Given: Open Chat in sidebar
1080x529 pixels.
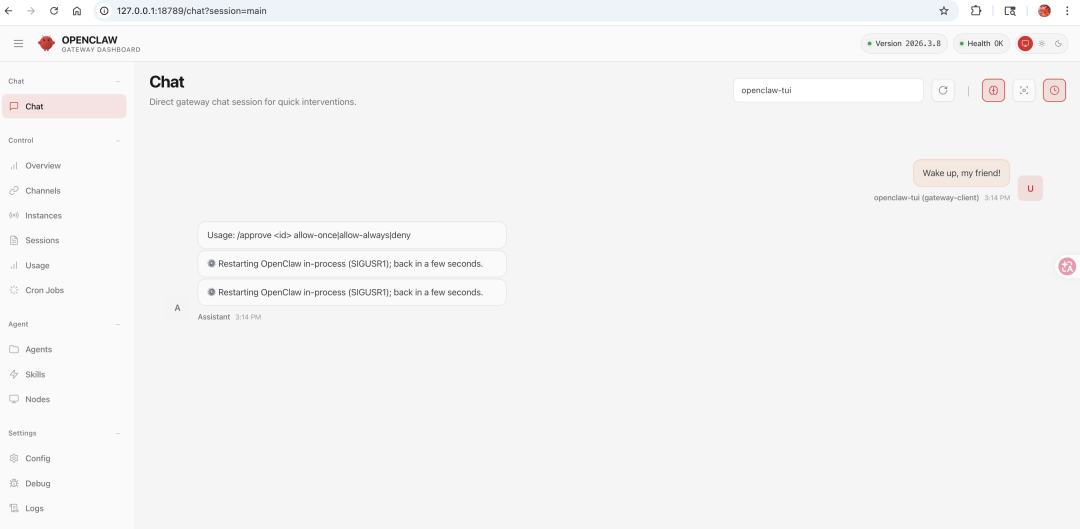Looking at the screenshot, I should click(64, 106).
